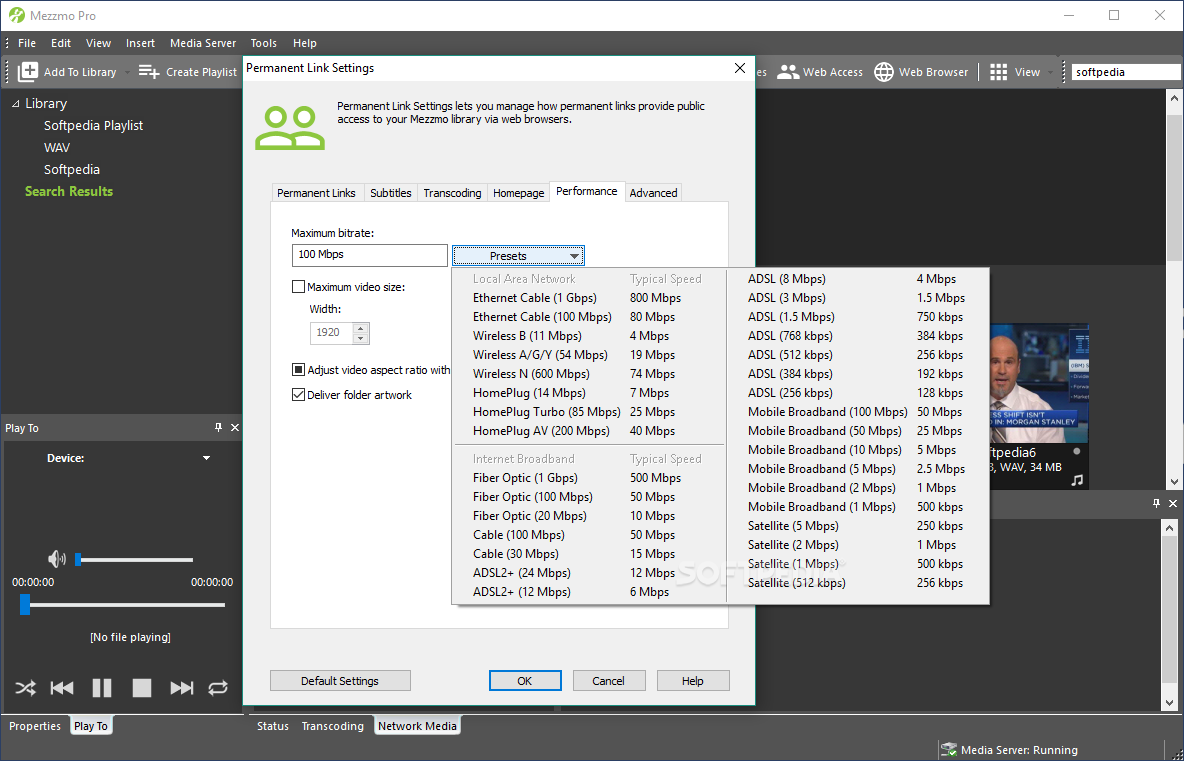Click the playback position slider handle

(25, 605)
